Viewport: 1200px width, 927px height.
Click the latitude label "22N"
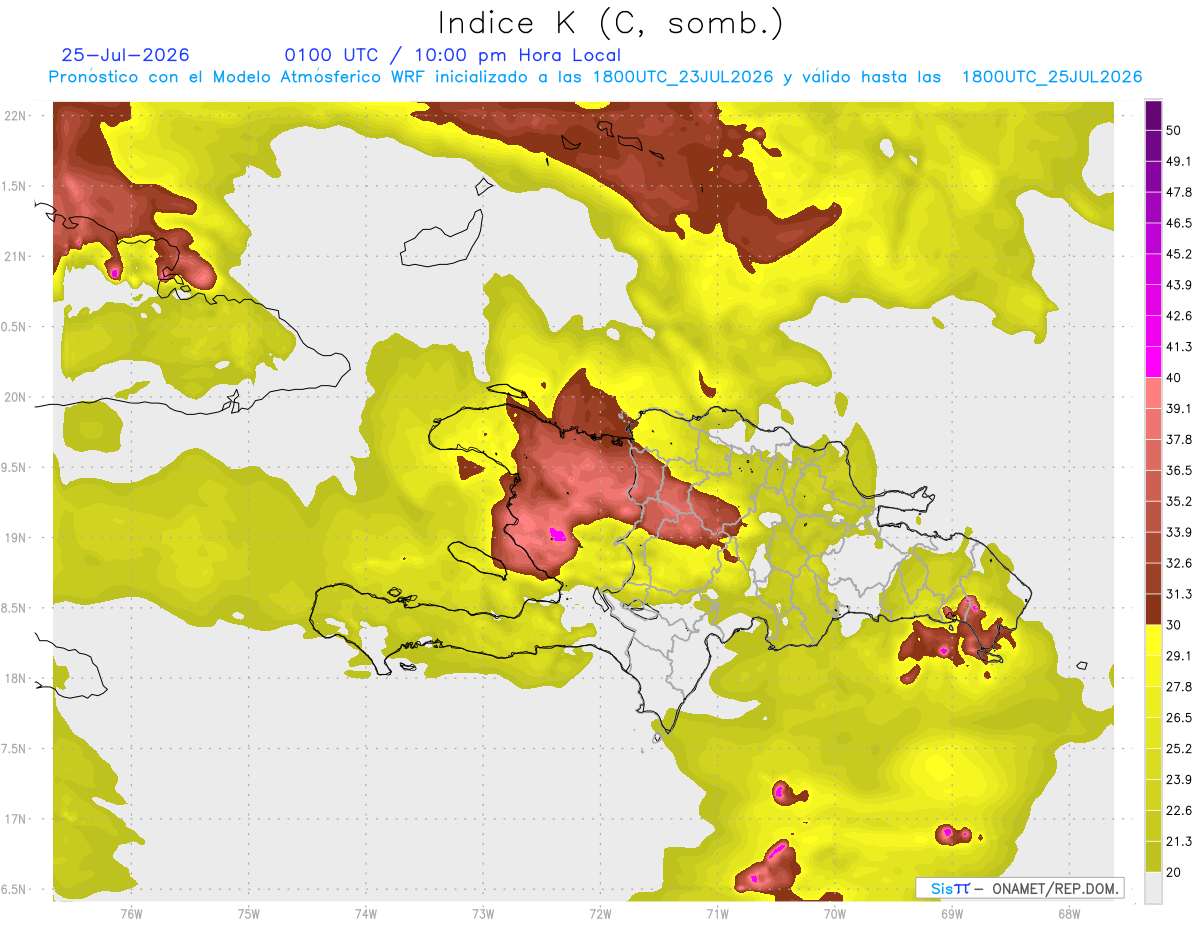[x=17, y=115]
